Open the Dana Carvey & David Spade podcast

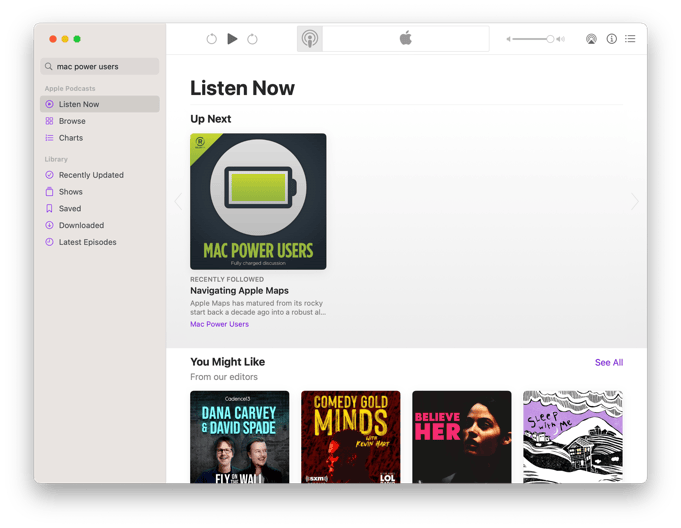pyautogui.click(x=240, y=437)
